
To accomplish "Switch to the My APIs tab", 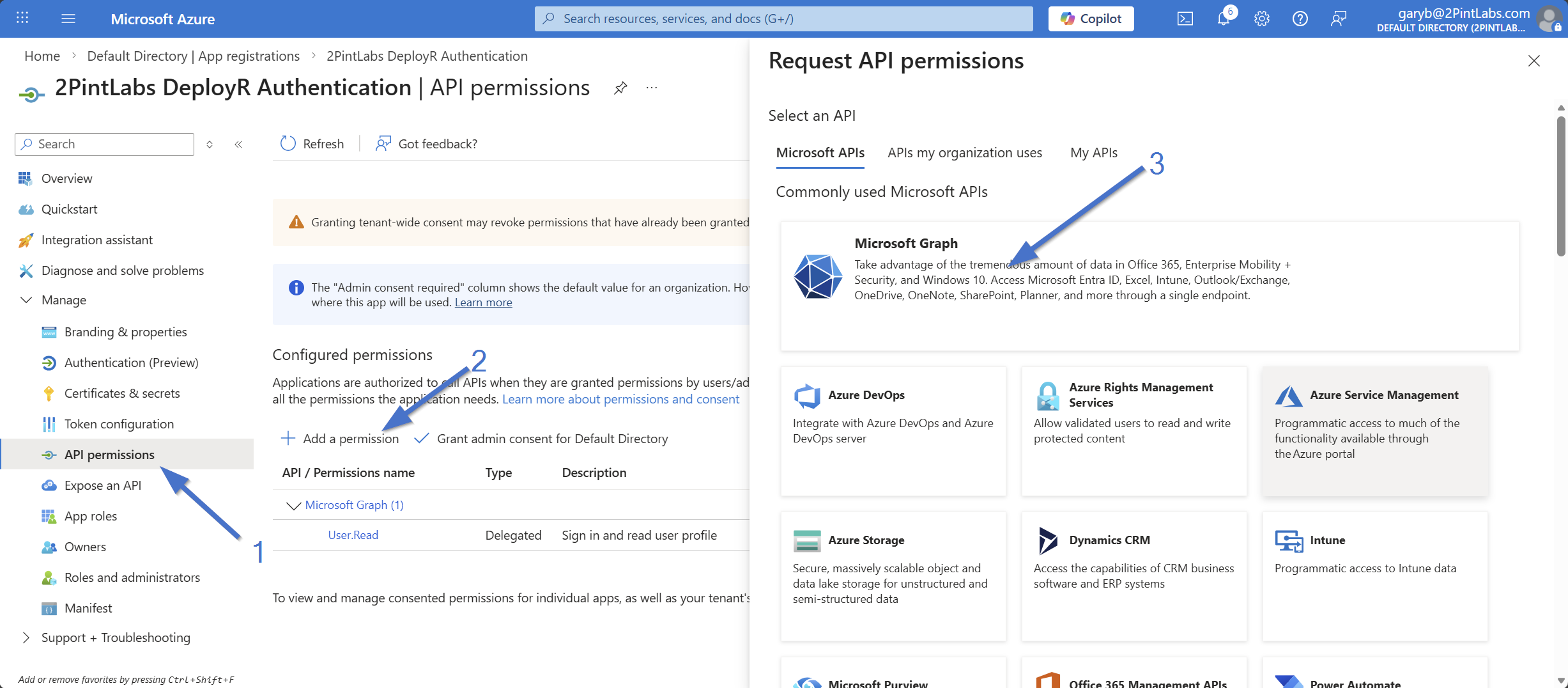I will [x=1093, y=153].
